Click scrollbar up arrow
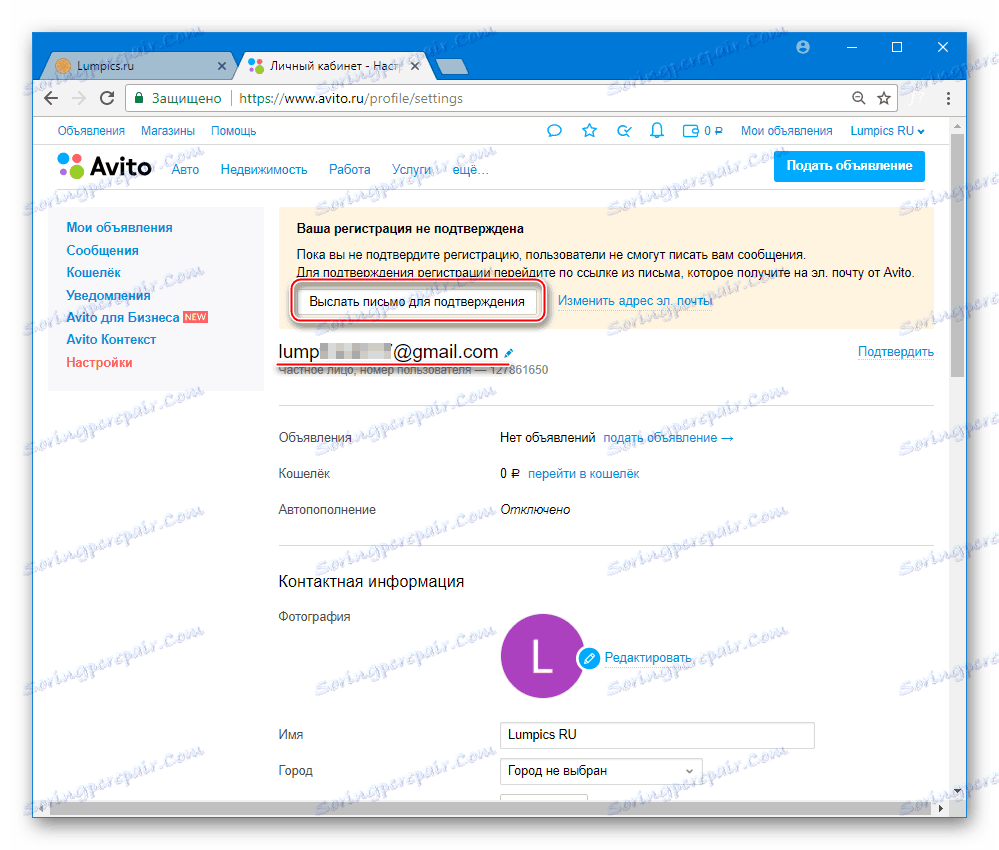Viewport: 999px width, 850px height. (x=956, y=126)
